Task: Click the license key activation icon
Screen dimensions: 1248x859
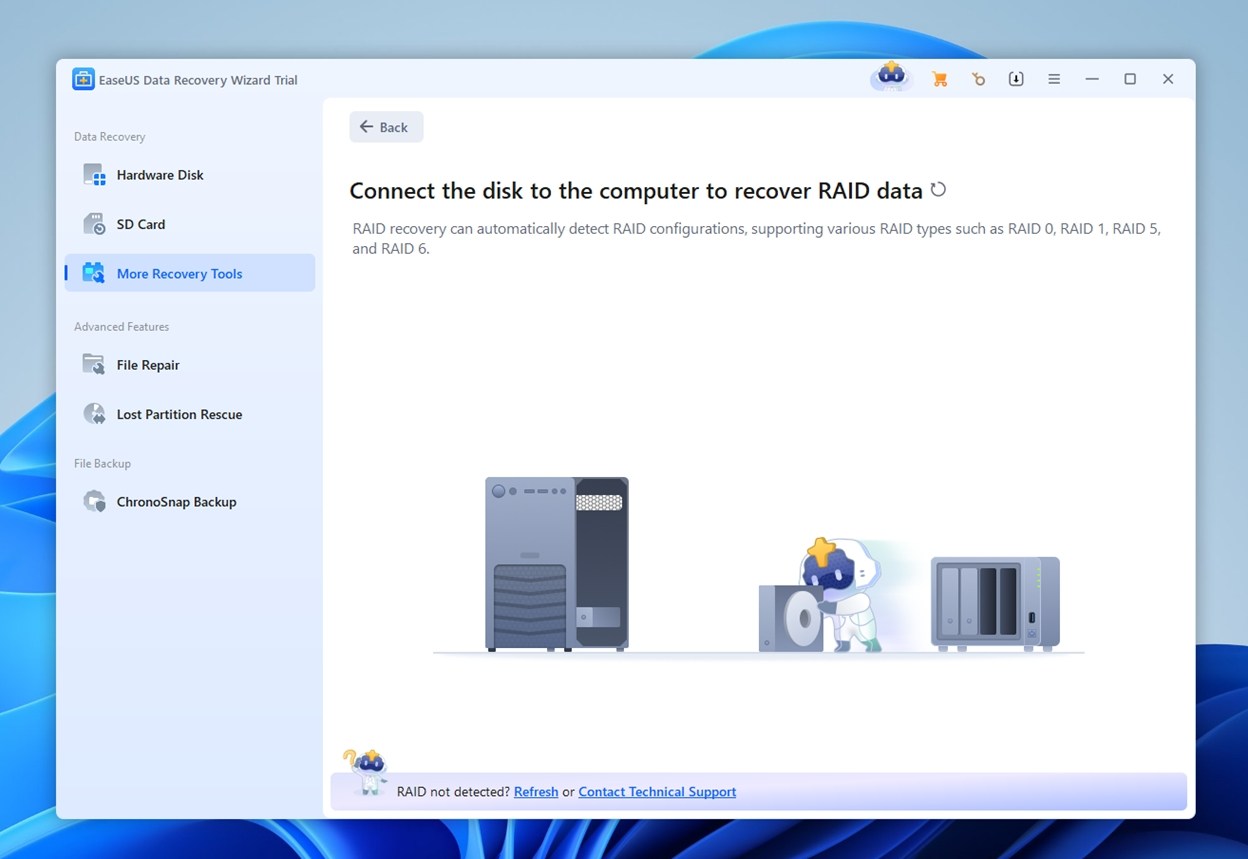Action: (x=978, y=79)
